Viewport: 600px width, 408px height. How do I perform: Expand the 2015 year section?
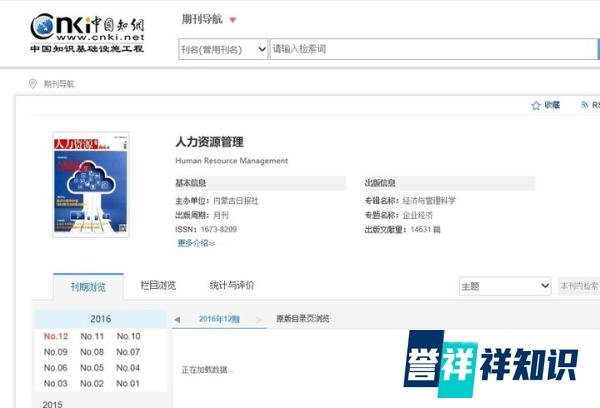52,404
